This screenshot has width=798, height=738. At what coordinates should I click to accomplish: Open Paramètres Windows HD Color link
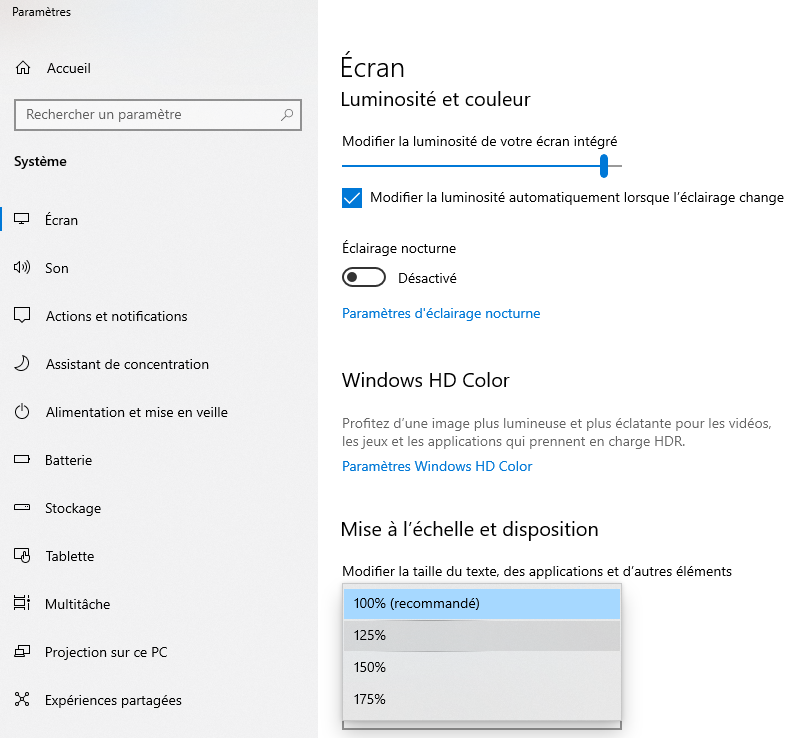tap(436, 467)
